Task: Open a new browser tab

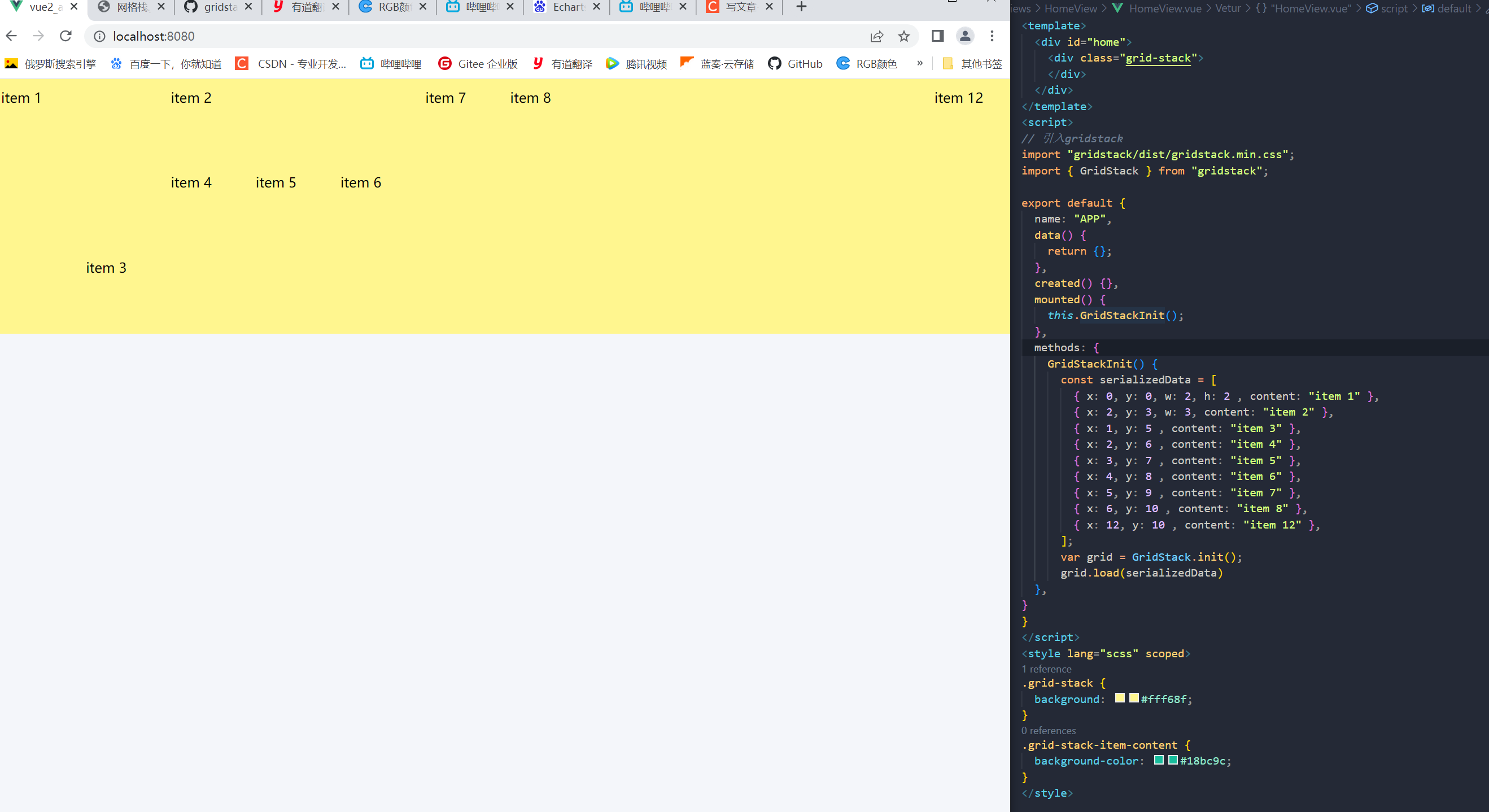Action: 801,7
